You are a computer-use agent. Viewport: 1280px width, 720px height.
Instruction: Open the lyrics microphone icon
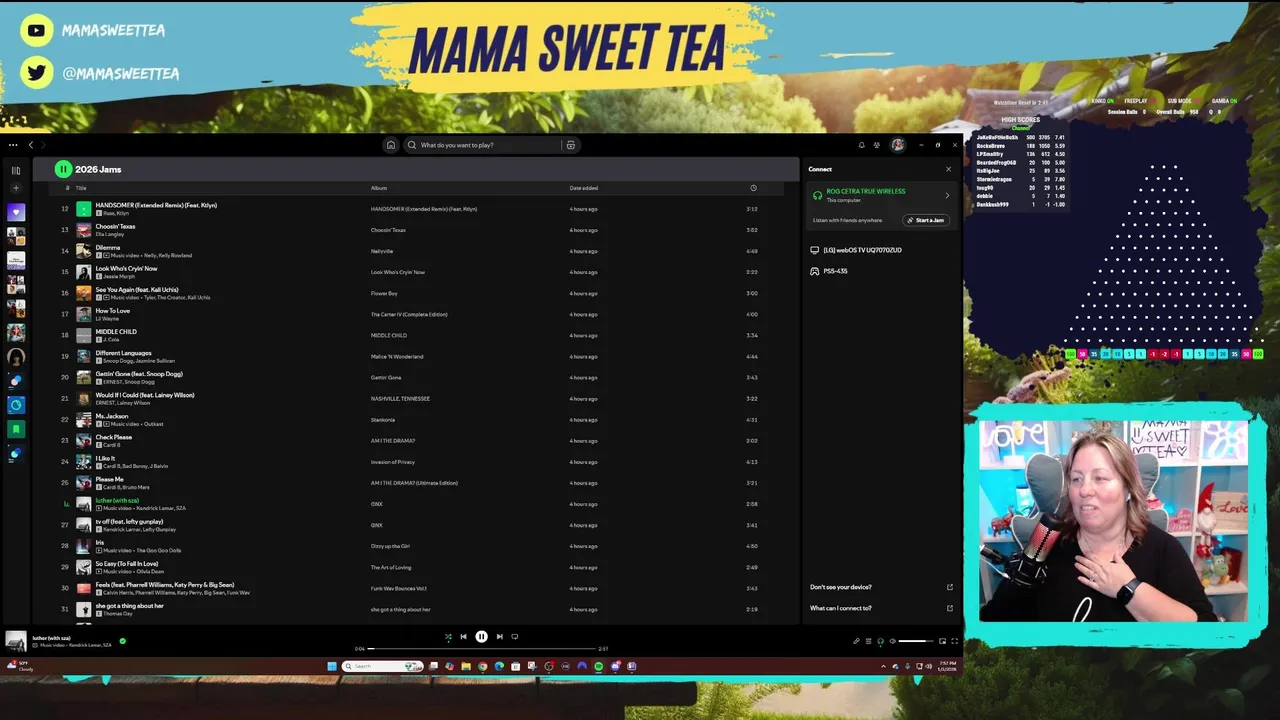coord(856,641)
